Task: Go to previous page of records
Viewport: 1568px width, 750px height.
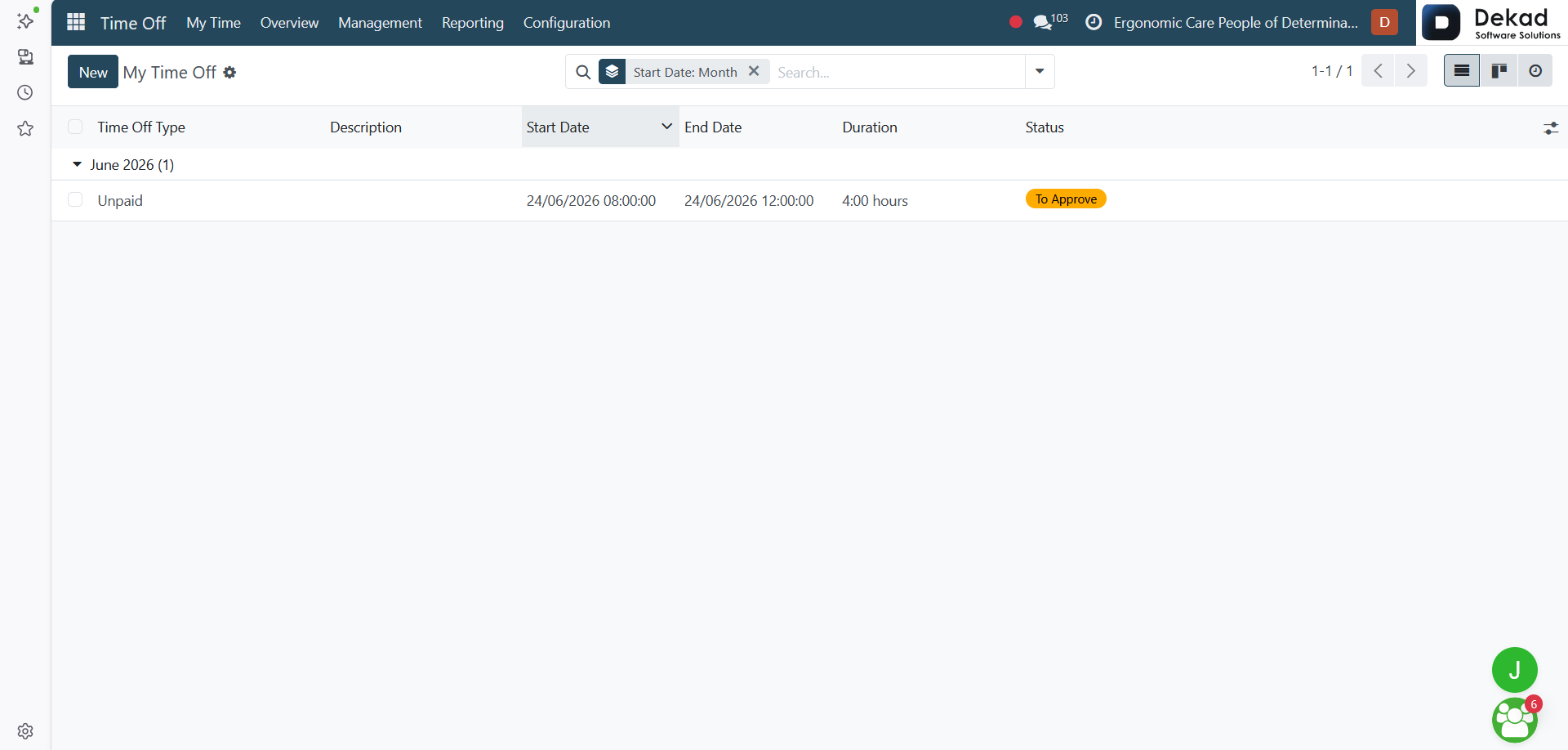Action: coord(1378,71)
